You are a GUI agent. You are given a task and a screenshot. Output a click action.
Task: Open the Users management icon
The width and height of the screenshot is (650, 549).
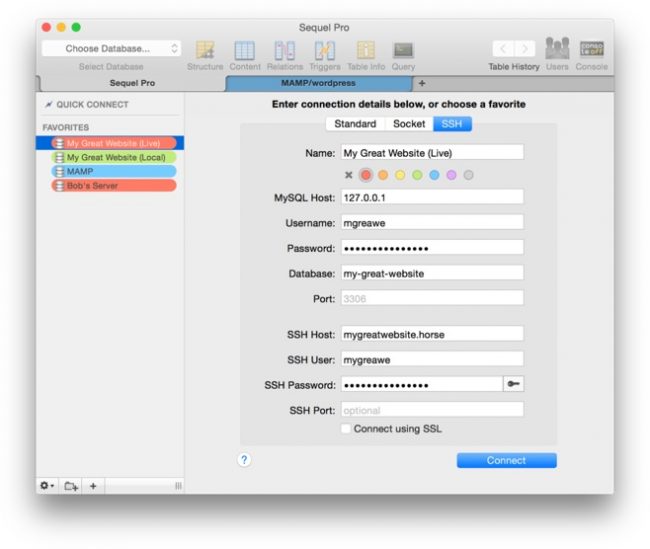(x=557, y=48)
